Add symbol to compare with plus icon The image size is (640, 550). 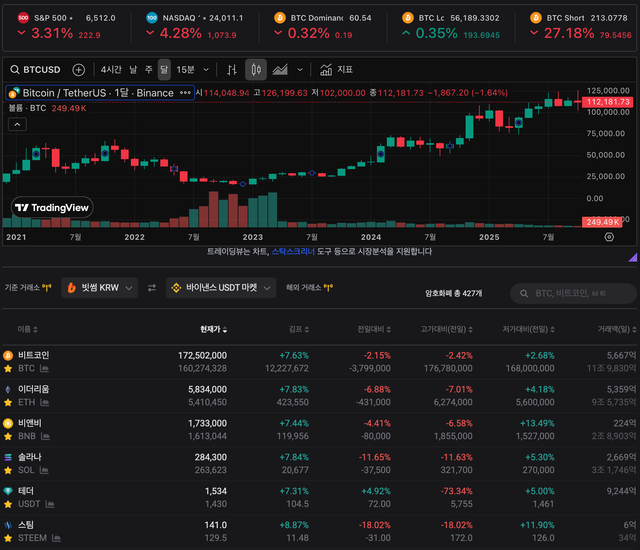click(78, 70)
